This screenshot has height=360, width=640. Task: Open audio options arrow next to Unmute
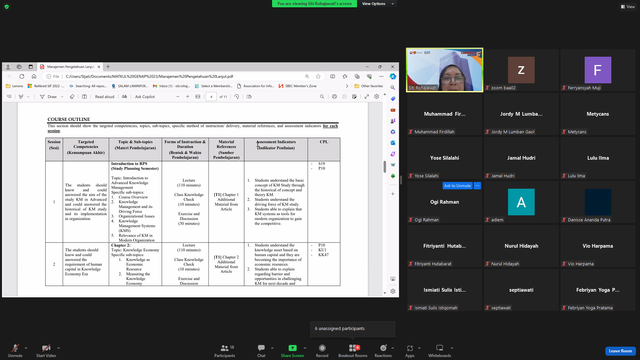(x=26, y=348)
